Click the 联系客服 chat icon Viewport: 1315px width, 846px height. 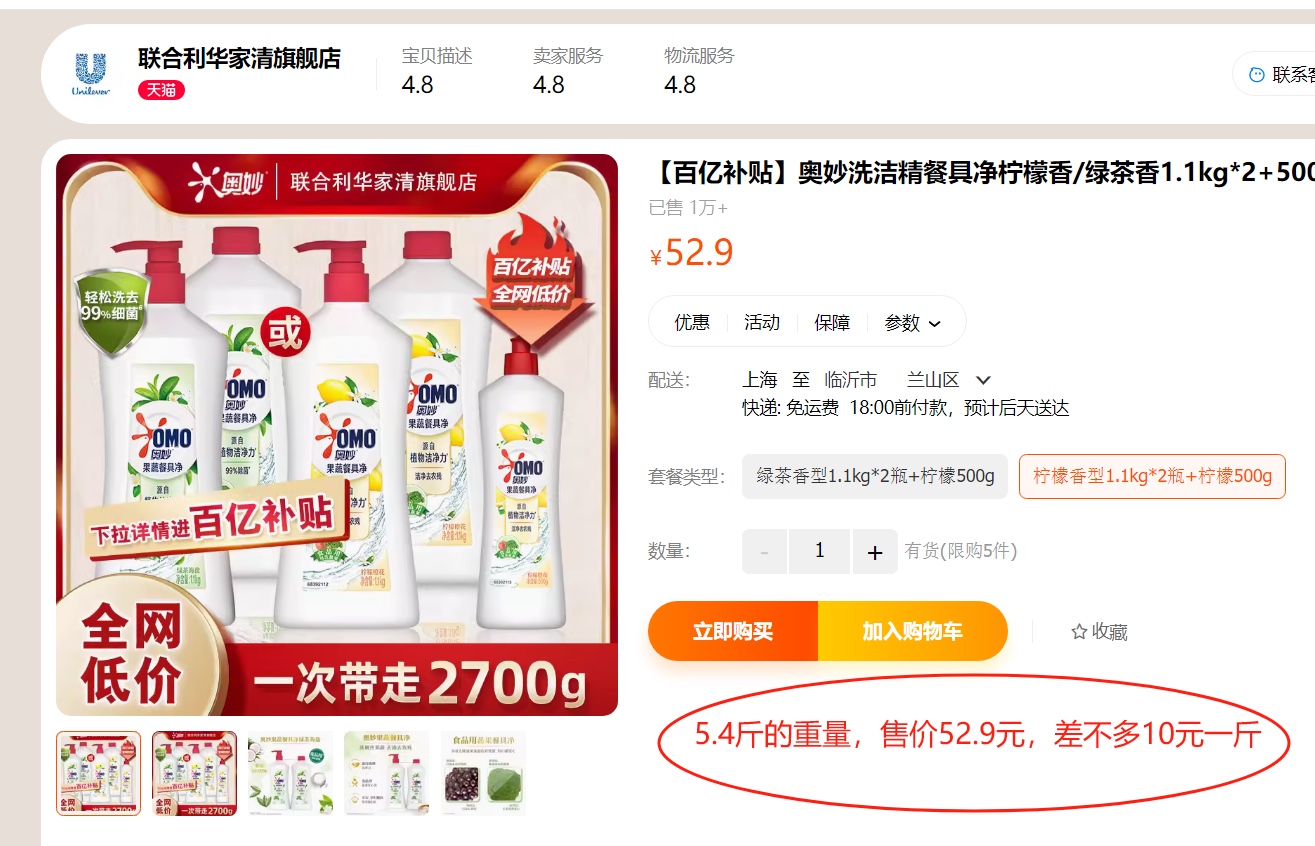click(1257, 75)
